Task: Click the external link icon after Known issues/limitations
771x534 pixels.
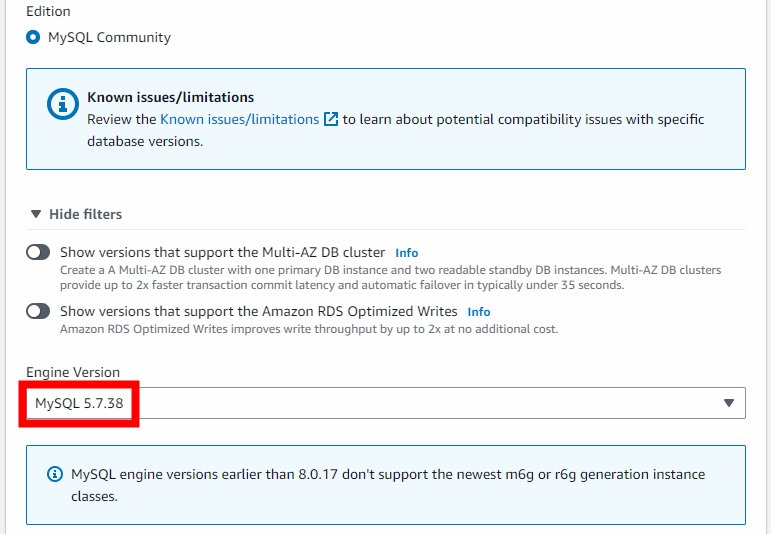Action: pyautogui.click(x=331, y=119)
